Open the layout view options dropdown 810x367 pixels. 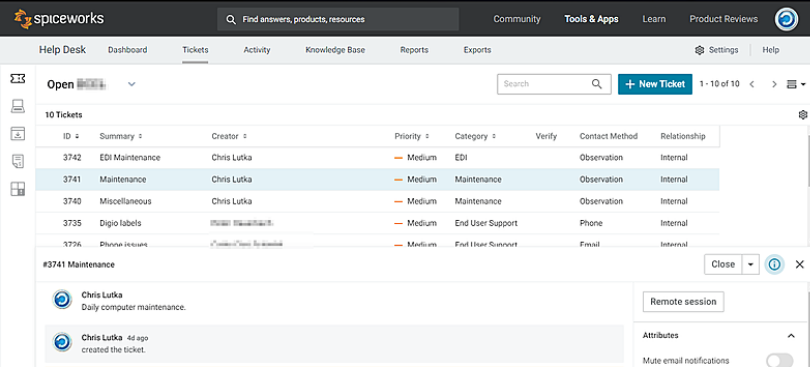[796, 84]
